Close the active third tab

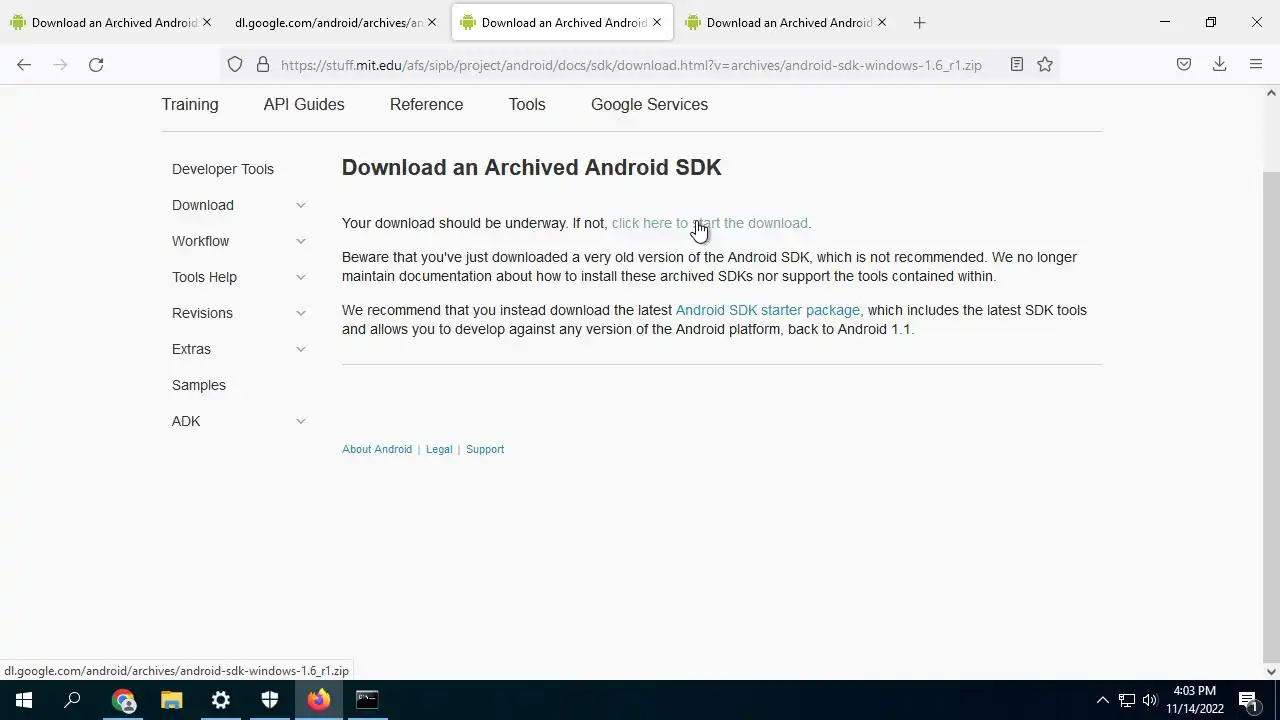(x=657, y=22)
